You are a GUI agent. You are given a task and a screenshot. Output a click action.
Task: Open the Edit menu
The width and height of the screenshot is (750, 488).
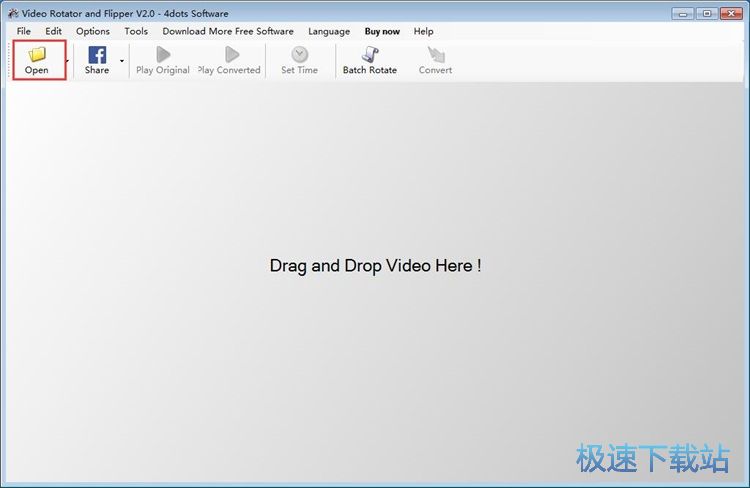[x=53, y=31]
